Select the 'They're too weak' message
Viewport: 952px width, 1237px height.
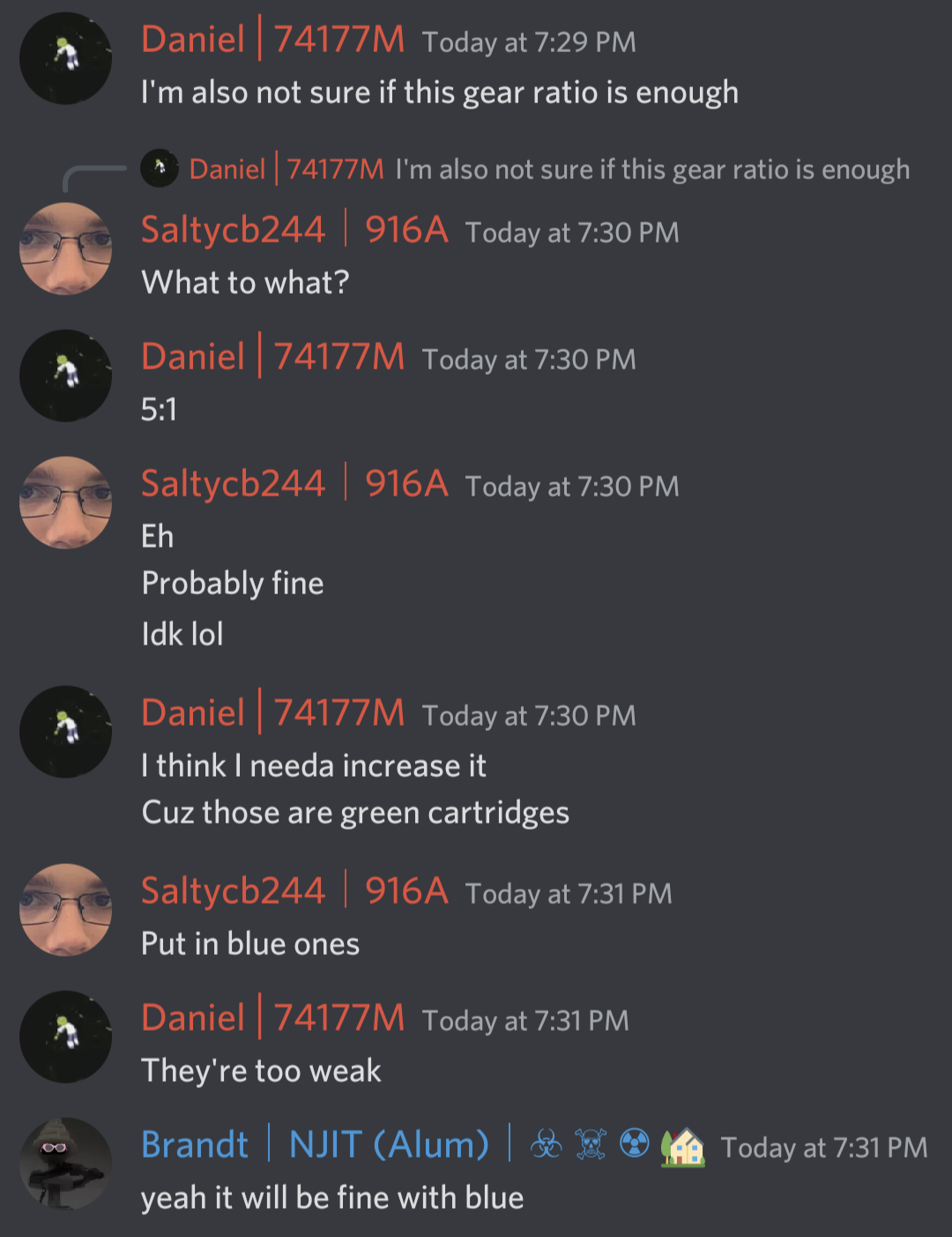click(261, 1071)
